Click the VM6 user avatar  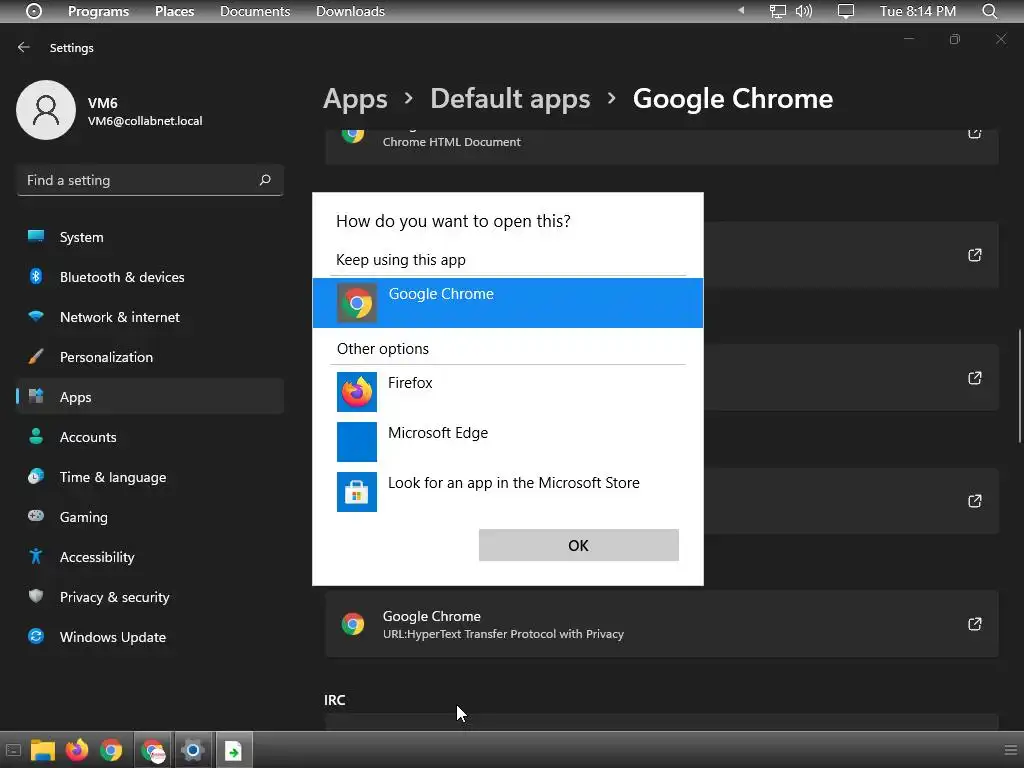tap(46, 110)
